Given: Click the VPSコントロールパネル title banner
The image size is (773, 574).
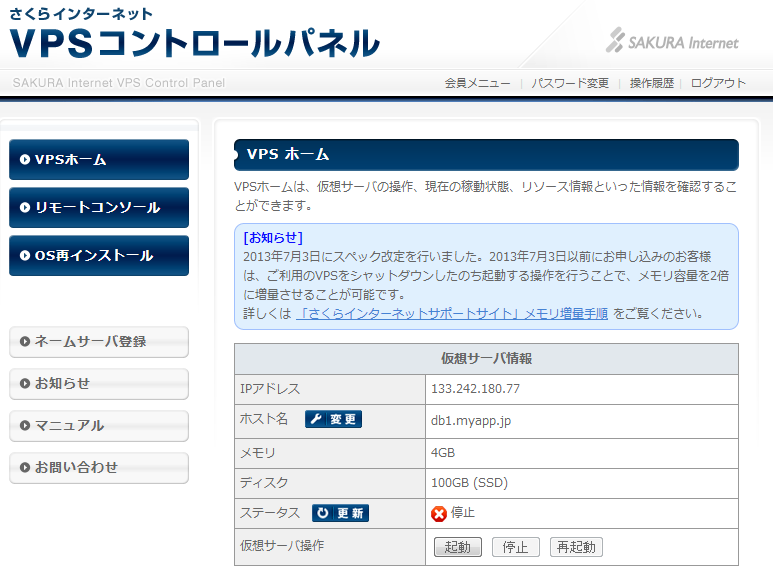Looking at the screenshot, I should tap(194, 42).
